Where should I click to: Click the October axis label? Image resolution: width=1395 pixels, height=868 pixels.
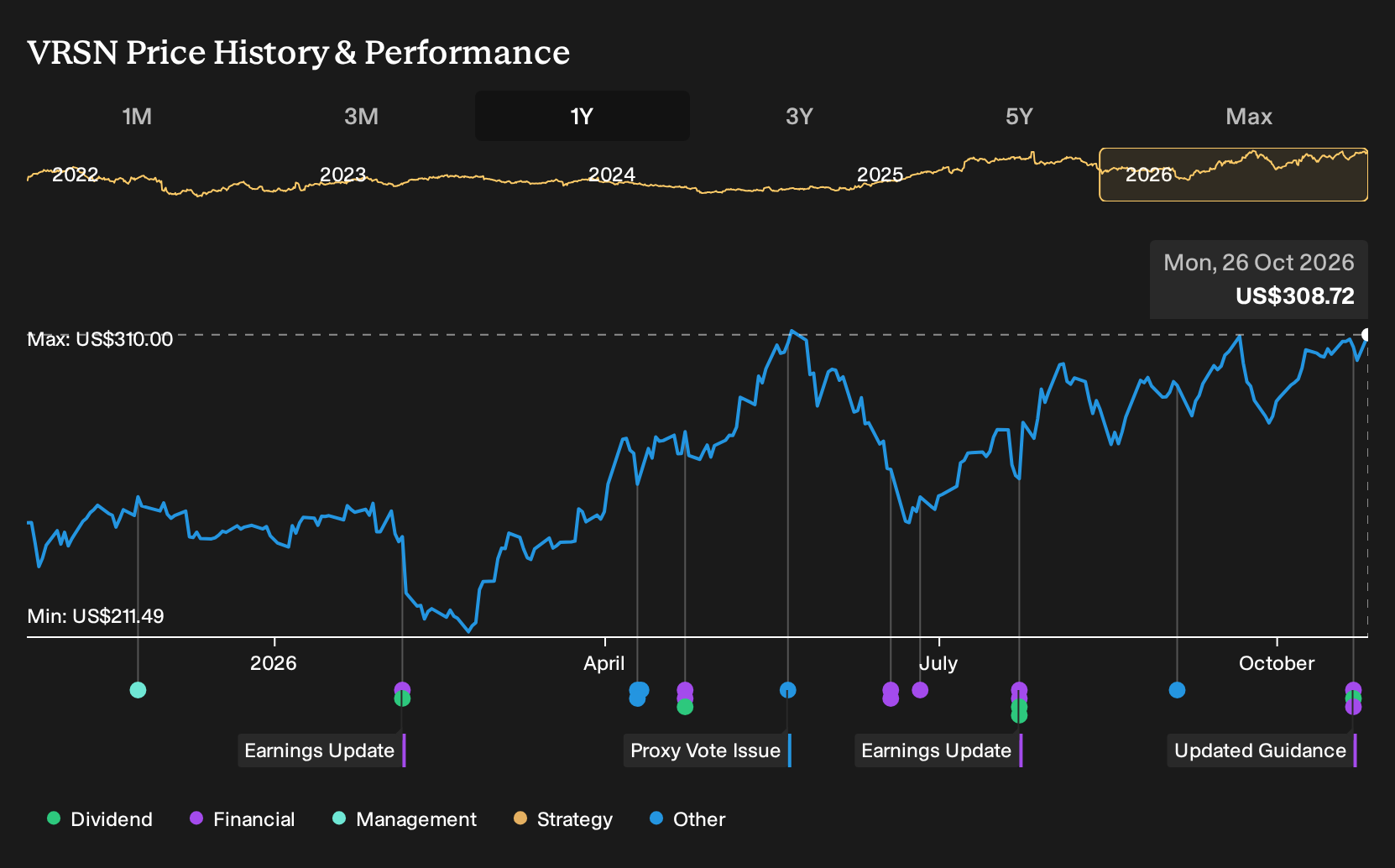(x=1277, y=663)
